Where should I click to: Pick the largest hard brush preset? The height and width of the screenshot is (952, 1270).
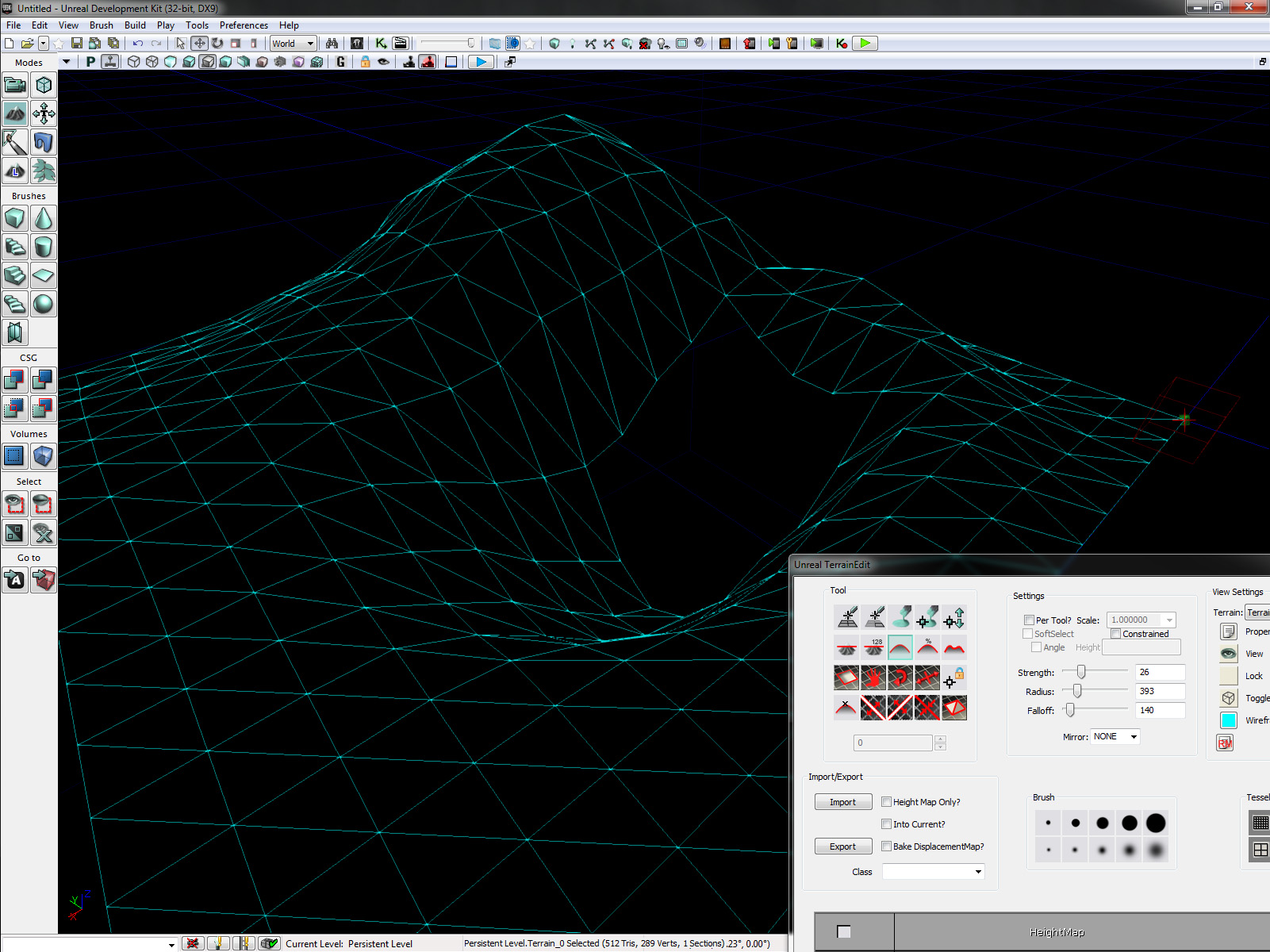coord(1156,823)
